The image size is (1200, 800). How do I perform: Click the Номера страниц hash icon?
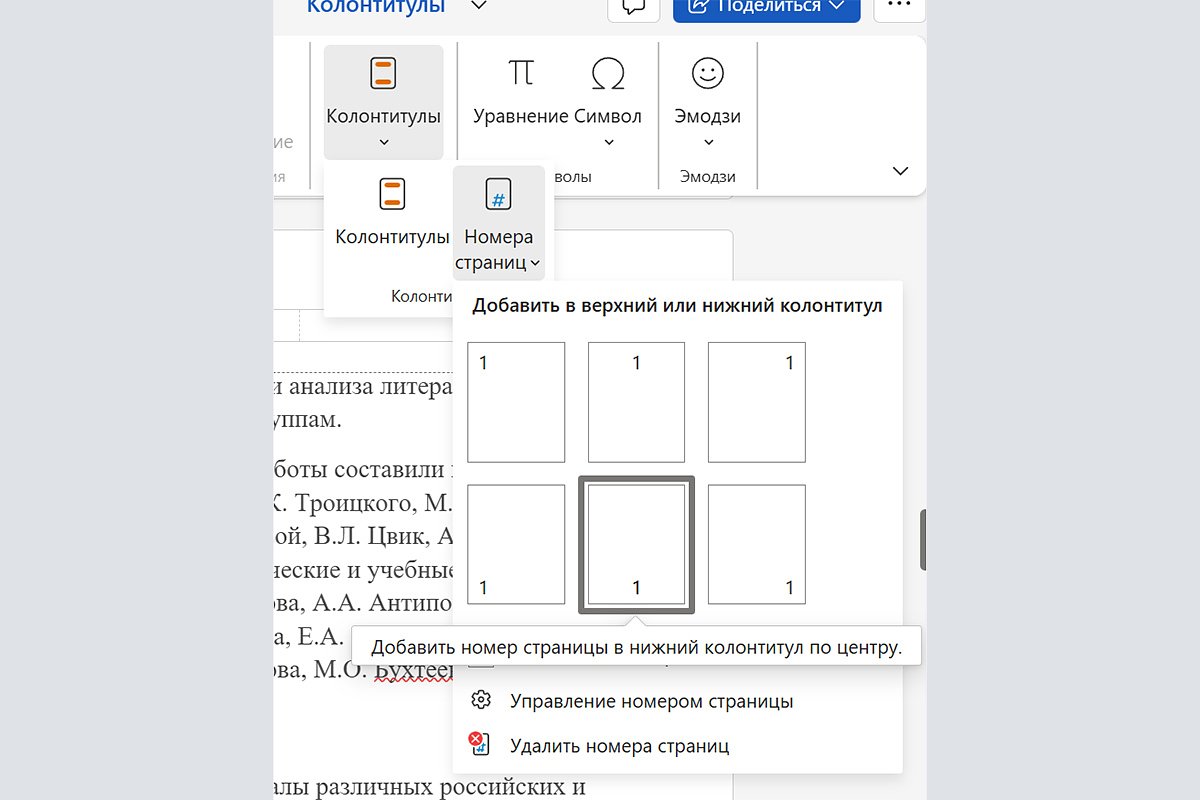499,192
